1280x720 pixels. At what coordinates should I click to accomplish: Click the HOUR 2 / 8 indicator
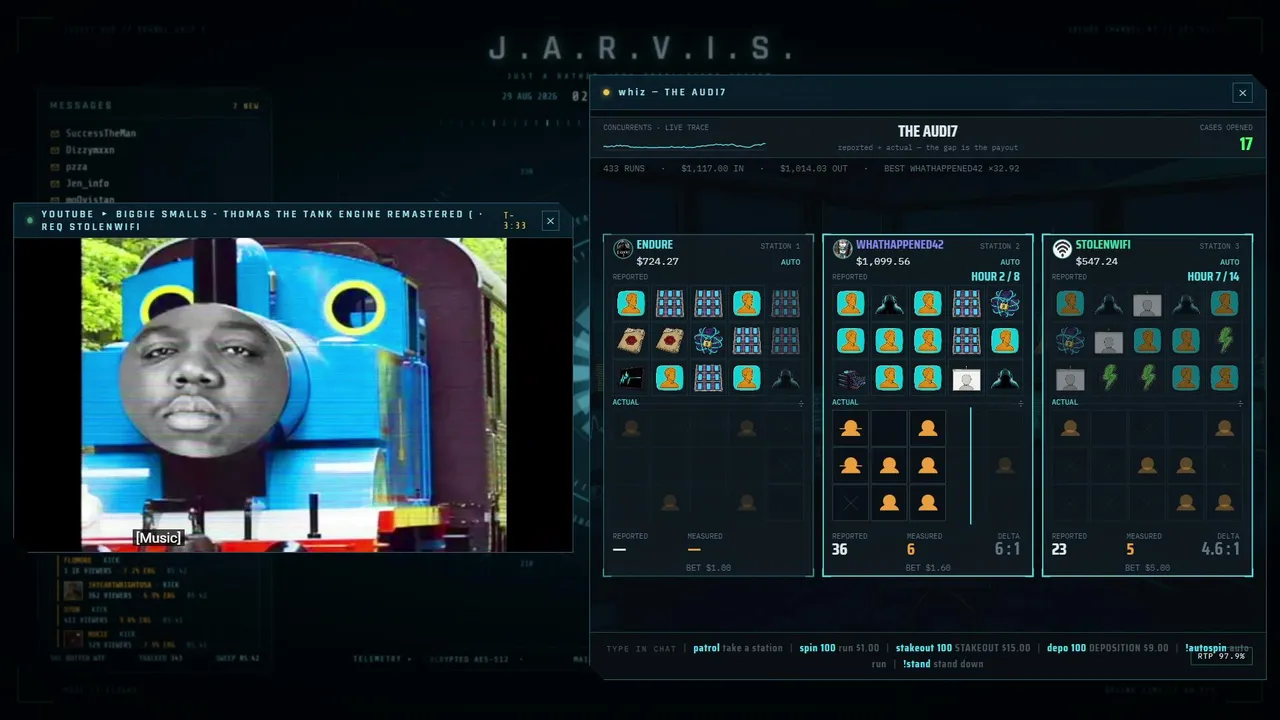point(996,277)
